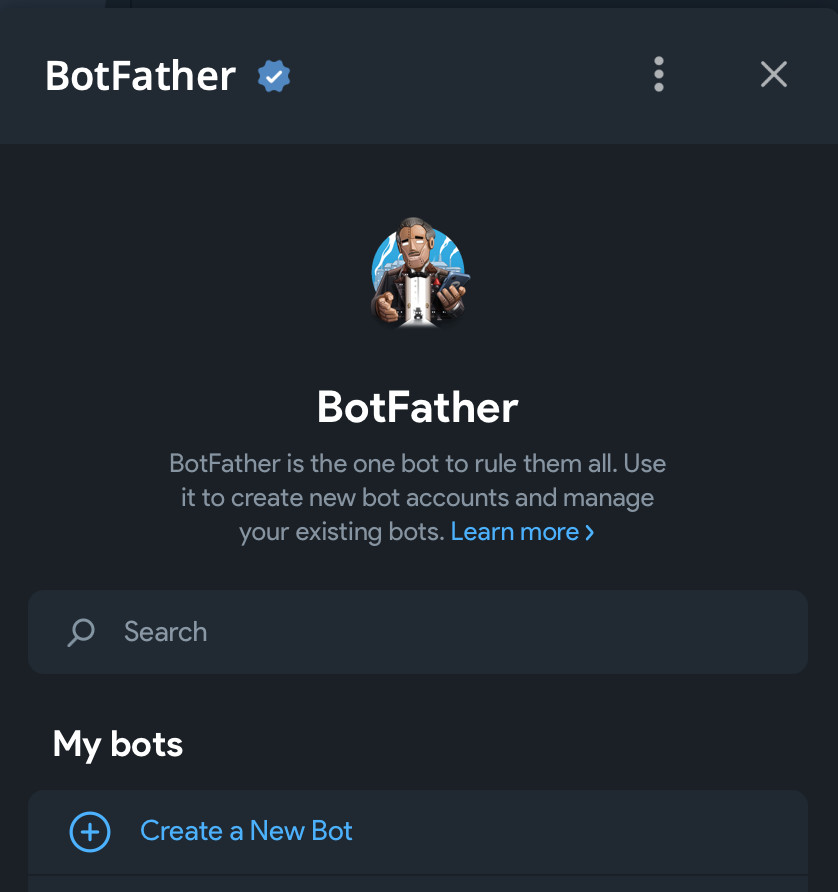
Task: Click the right side of the Create a New Bot row
Action: tap(700, 831)
